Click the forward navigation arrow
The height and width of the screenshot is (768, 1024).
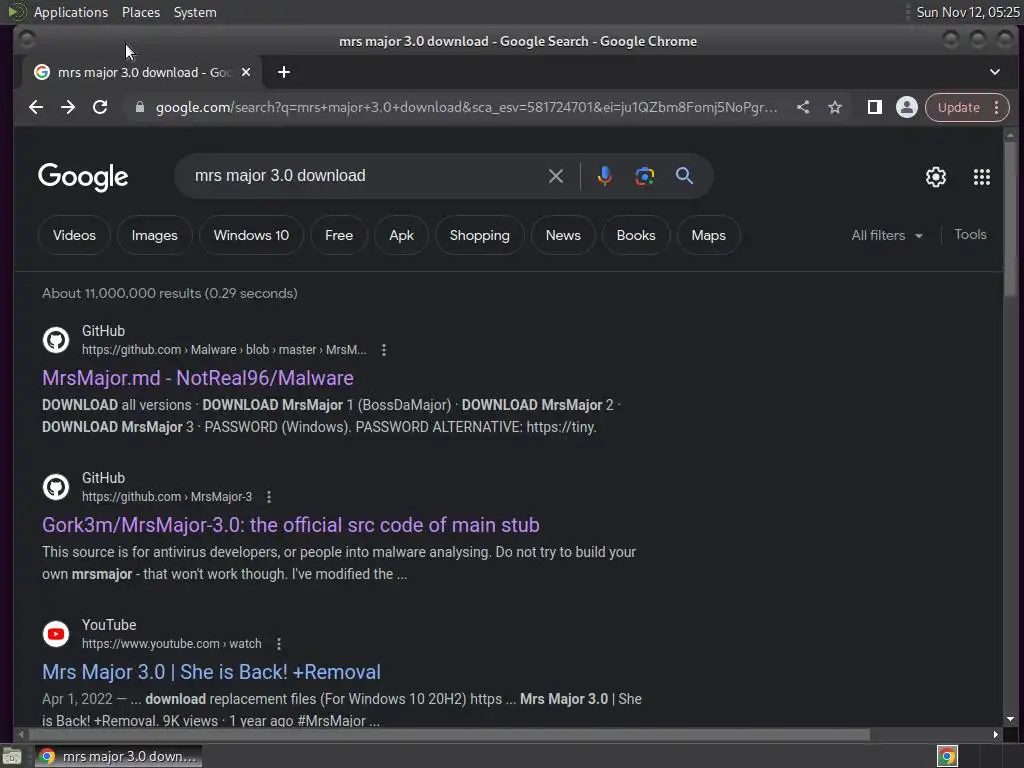pos(68,107)
